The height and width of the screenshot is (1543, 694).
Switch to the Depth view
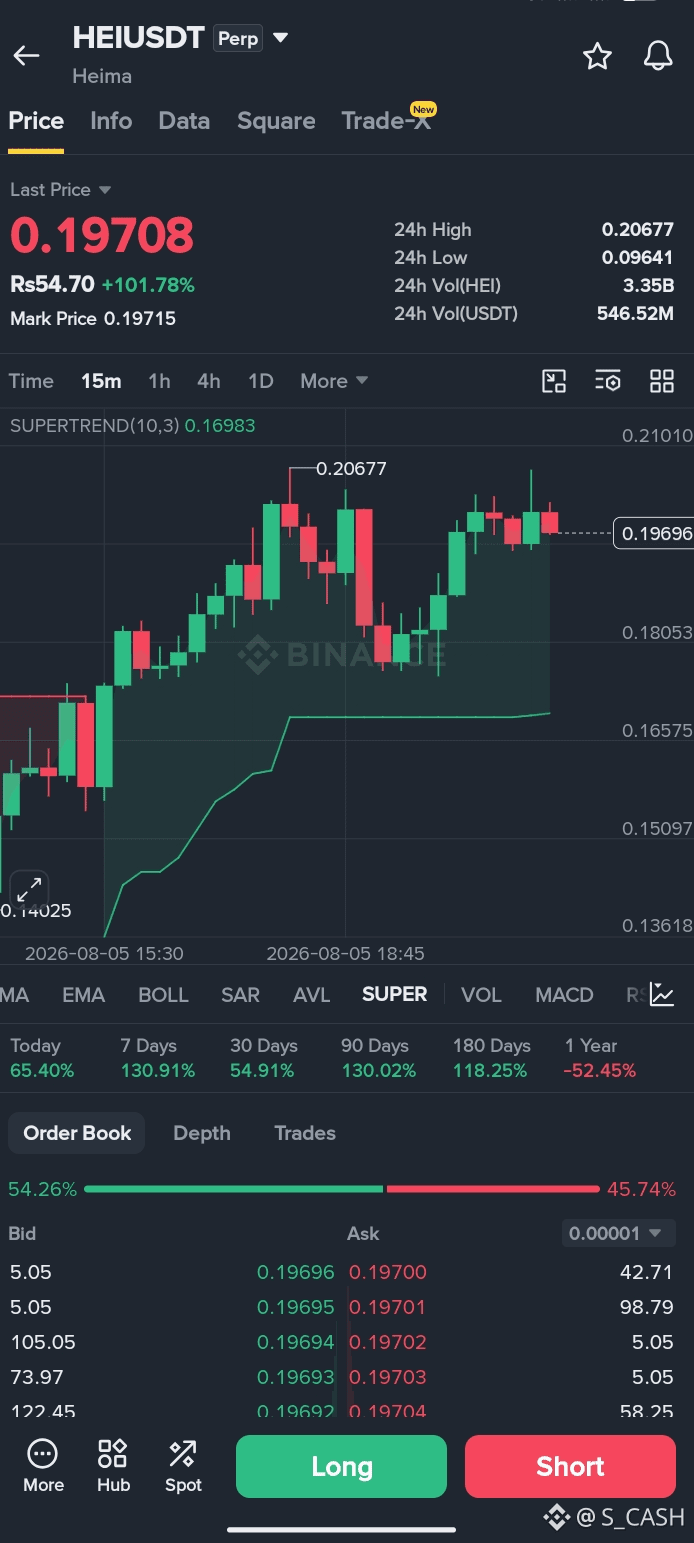pos(202,1133)
